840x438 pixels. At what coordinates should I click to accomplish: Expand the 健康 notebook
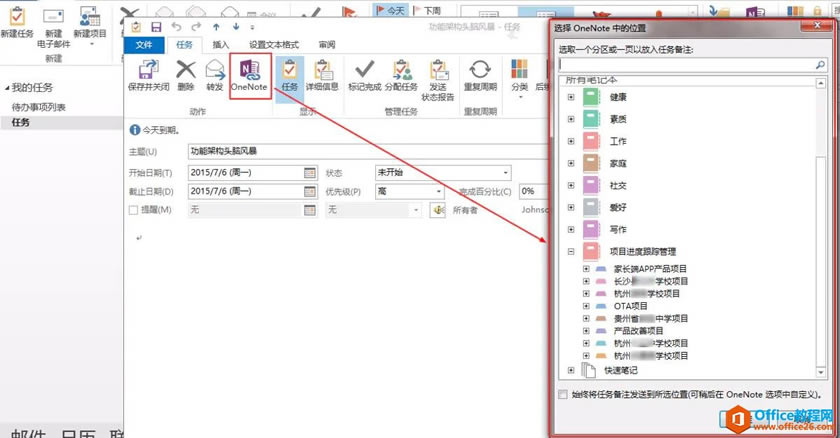571,97
